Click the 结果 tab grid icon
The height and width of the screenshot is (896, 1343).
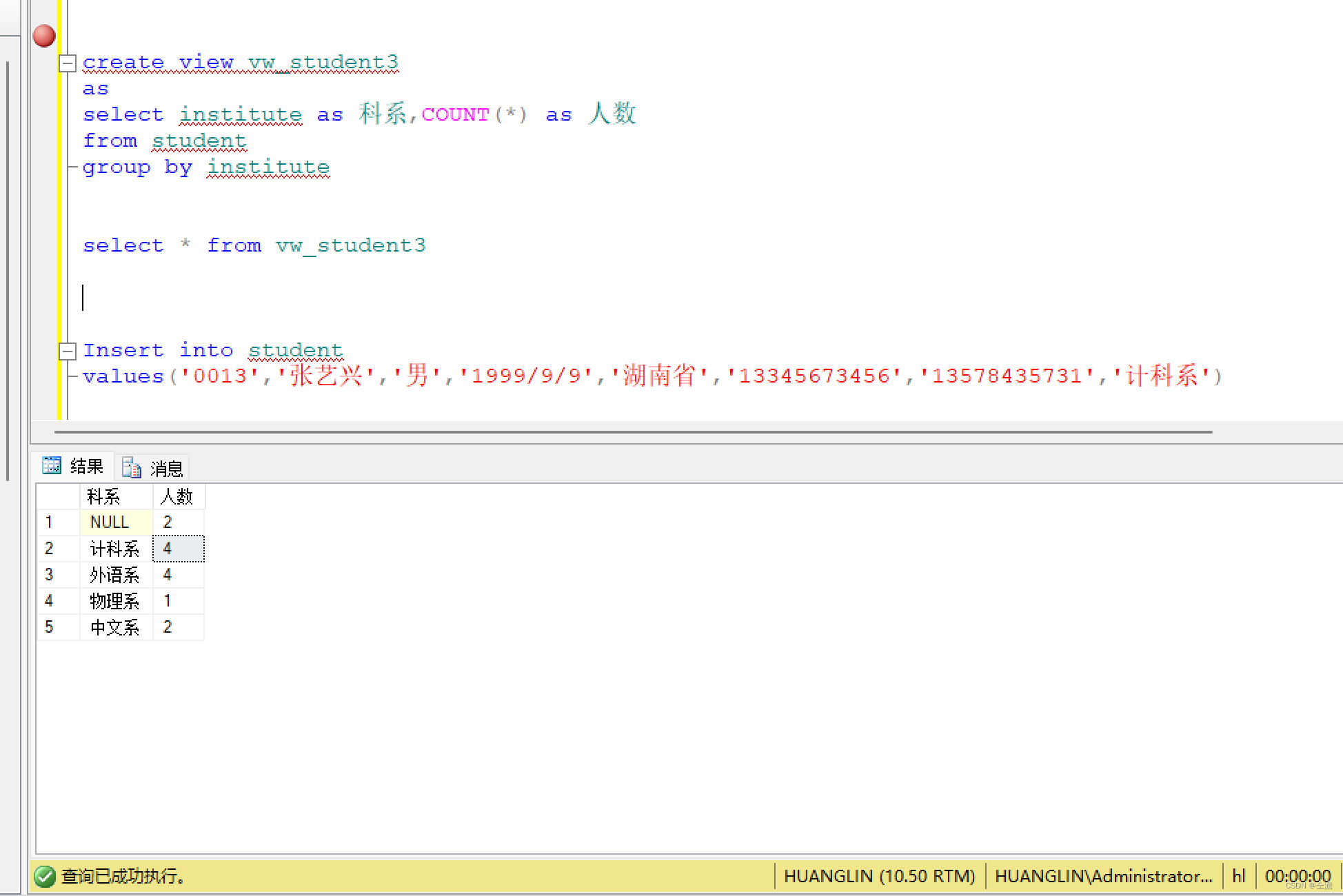52,465
